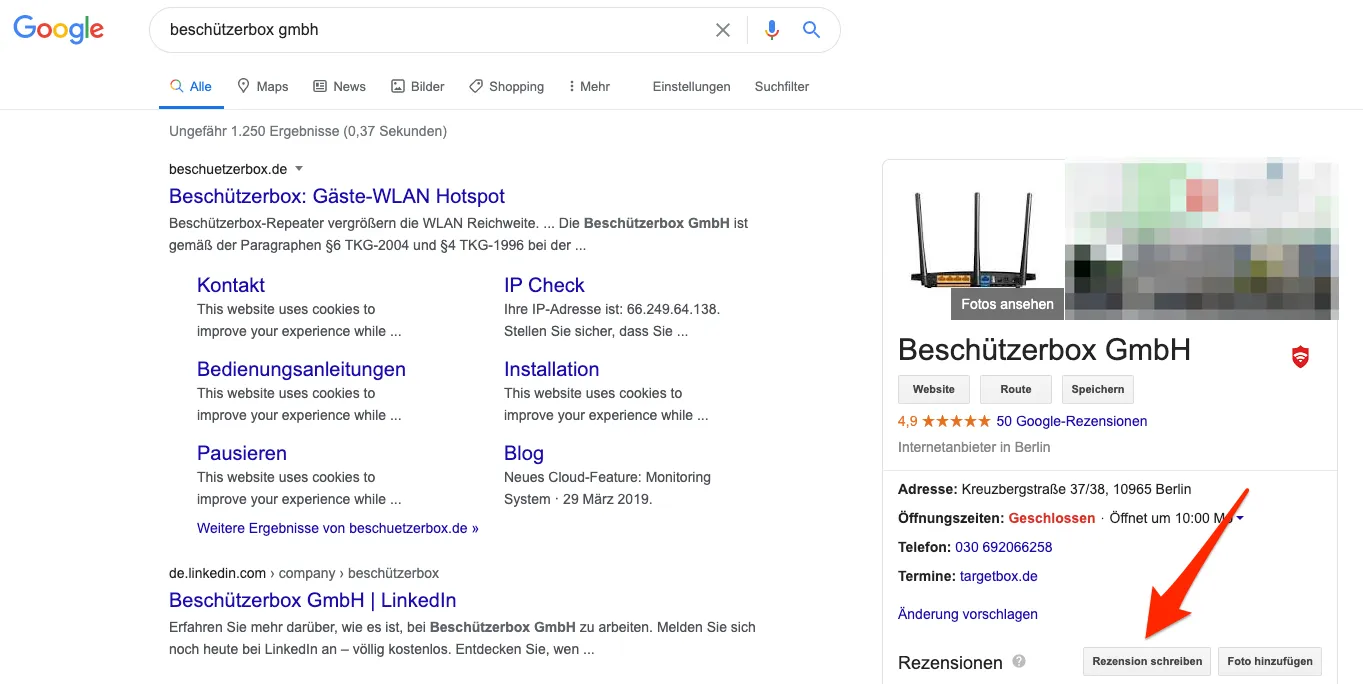Click the red shield logo beside Beschützerbox GmbH
This screenshot has height=684, width=1363.
coord(1300,356)
